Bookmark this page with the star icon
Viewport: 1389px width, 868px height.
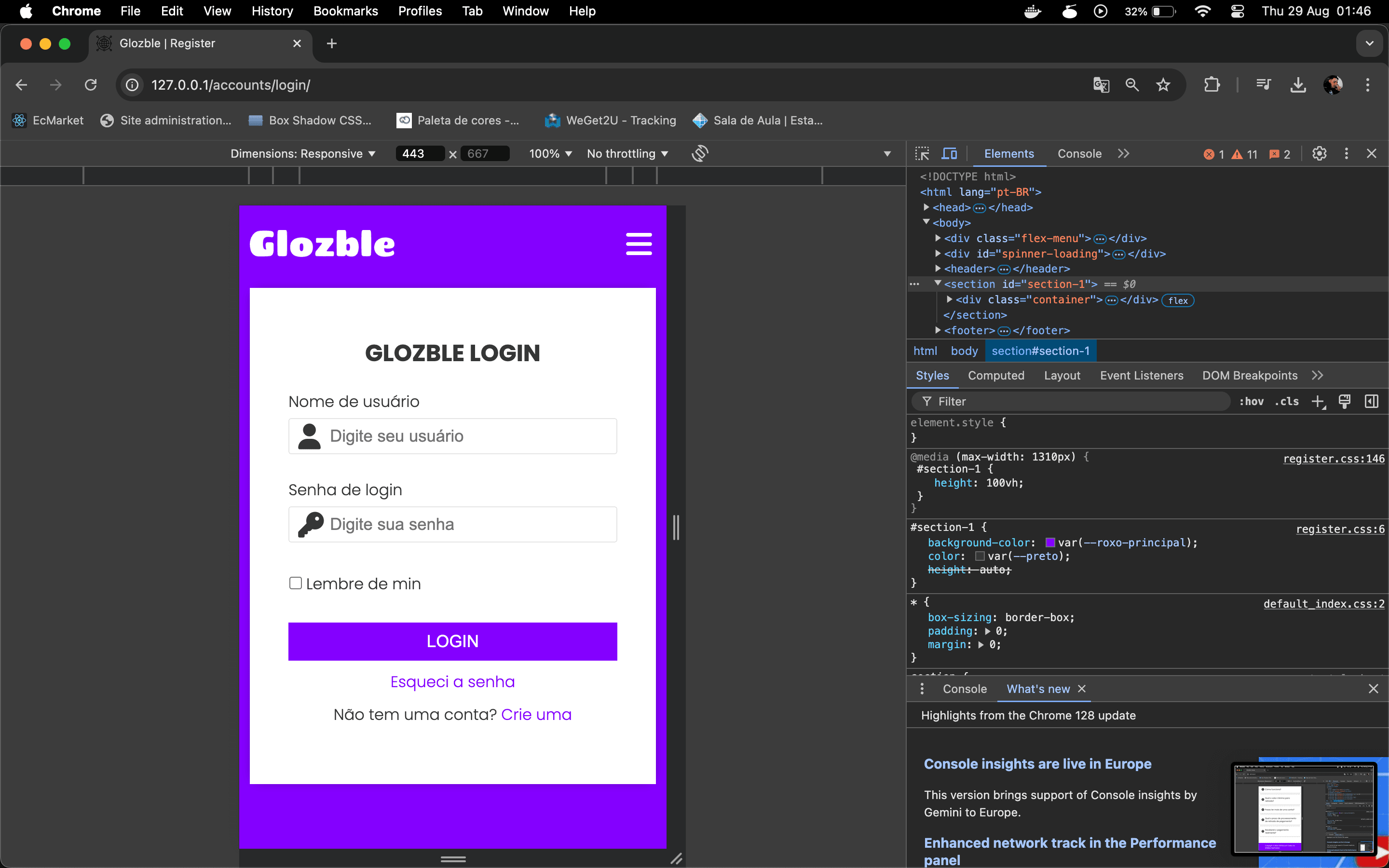click(x=1163, y=85)
